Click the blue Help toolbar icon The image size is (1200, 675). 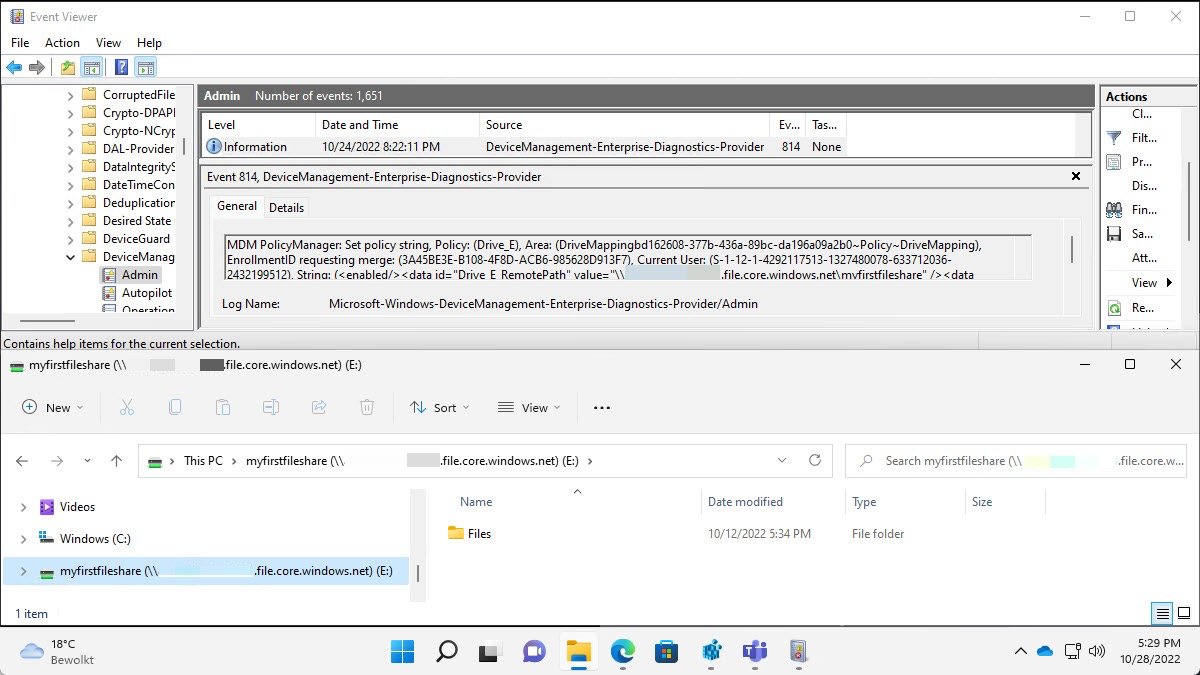[x=121, y=68]
